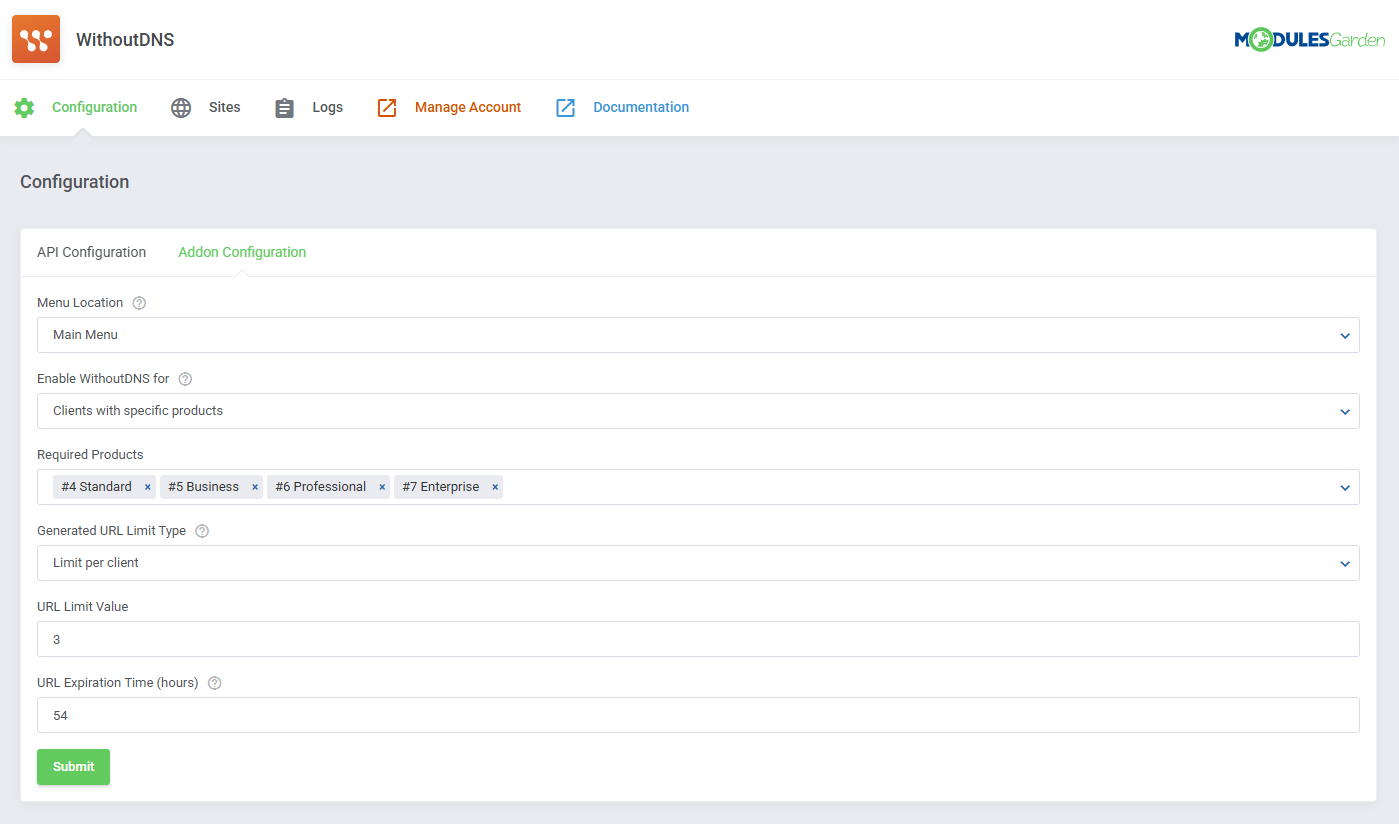Screen dimensions: 1399x824
Task: Switch to the API Configuration tab
Action: 91,252
